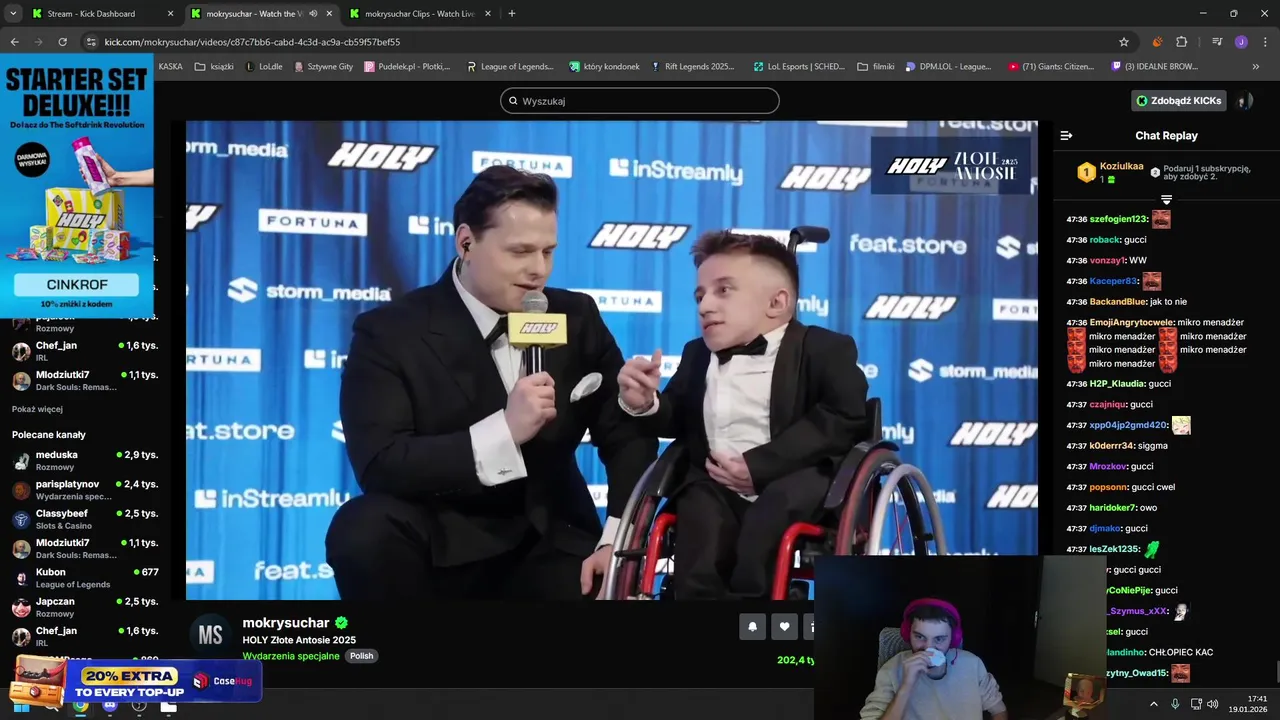The image size is (1280, 720).
Task: Expand the tab search dropdown arrow
Action: [13, 14]
